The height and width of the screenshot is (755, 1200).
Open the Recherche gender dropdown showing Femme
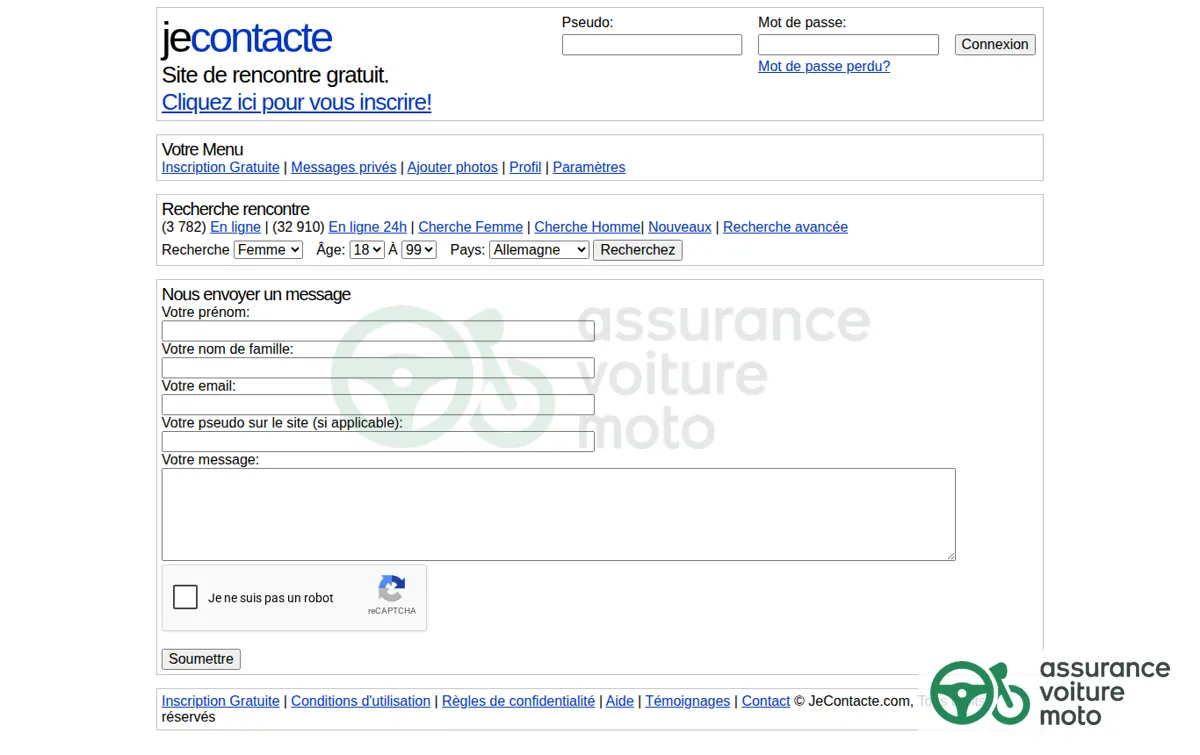point(268,250)
